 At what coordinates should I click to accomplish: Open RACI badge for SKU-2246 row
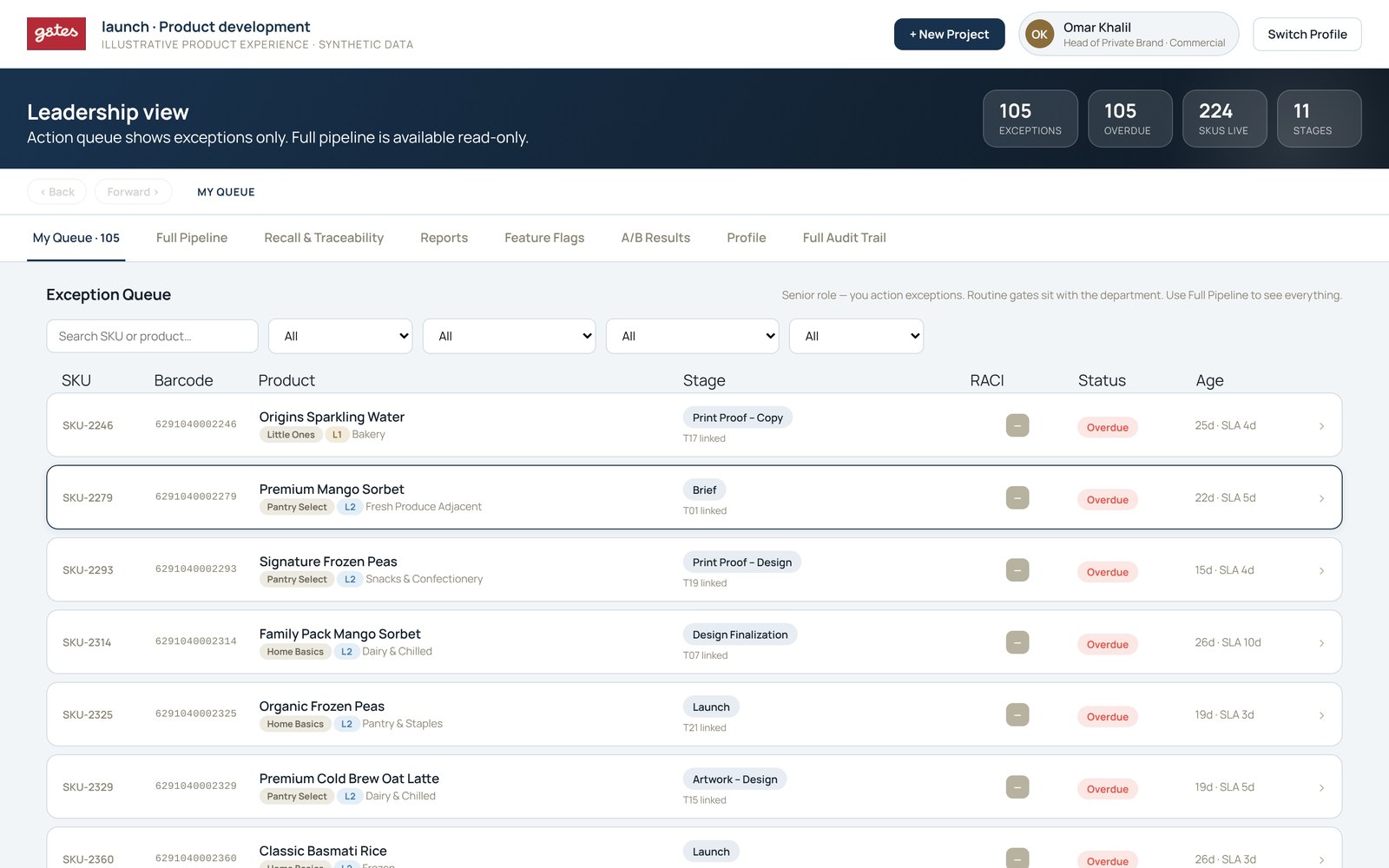[1017, 425]
